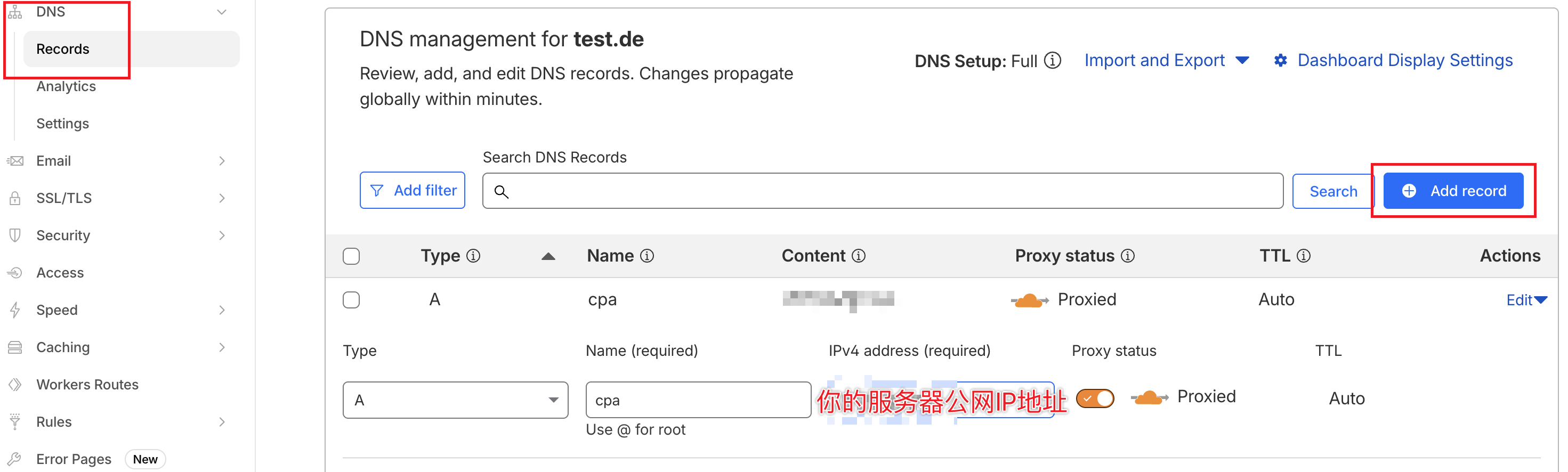Click the TTL column info icon

coord(1304,256)
